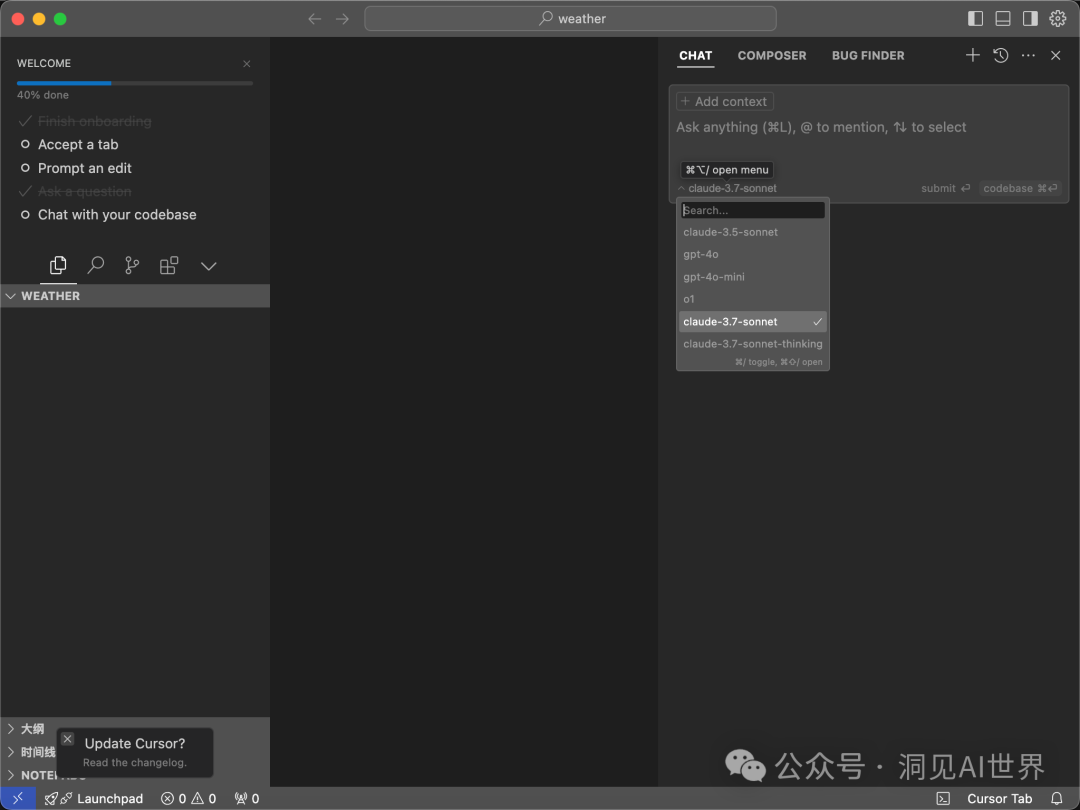This screenshot has width=1080, height=810.
Task: Select gpt-4o model
Action: pyautogui.click(x=753, y=254)
